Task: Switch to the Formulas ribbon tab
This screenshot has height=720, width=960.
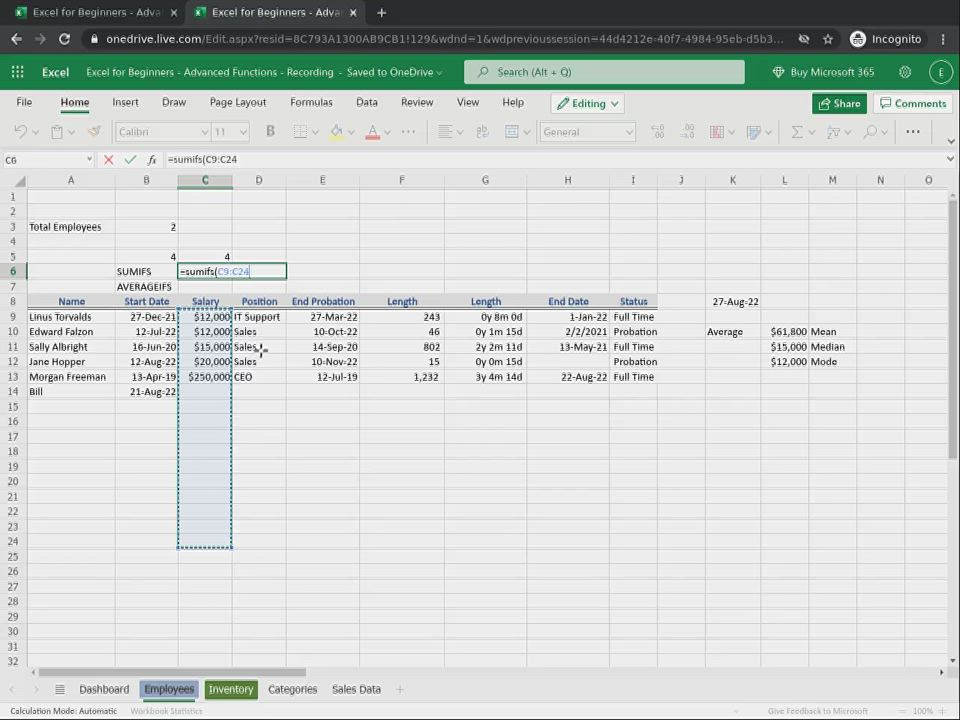Action: pos(311,102)
